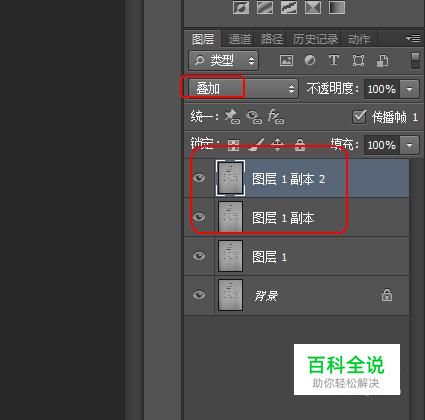Click second adjustment icon above the tabs
This screenshot has height=420, width=425.
(265, 8)
